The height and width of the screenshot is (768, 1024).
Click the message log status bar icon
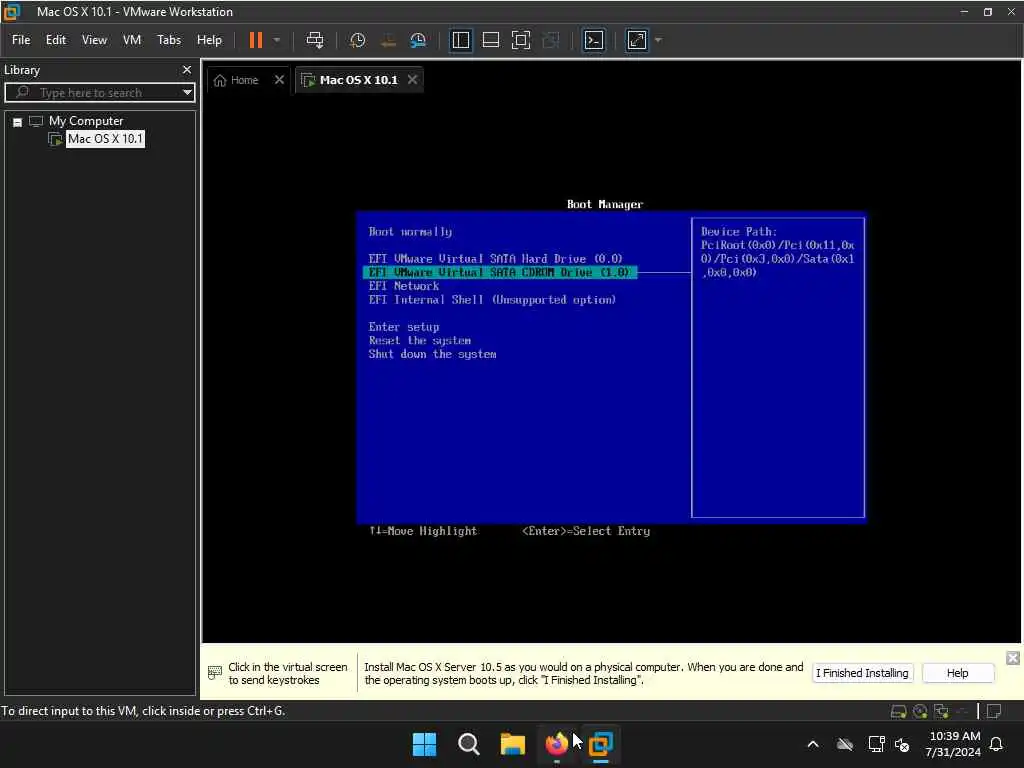tap(994, 712)
